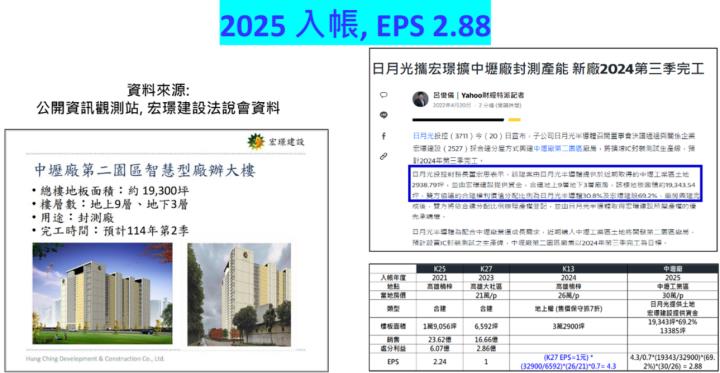720x373 pixels.
Task: Click the dark chat message icon in article sidebar
Action: [x=383, y=115]
